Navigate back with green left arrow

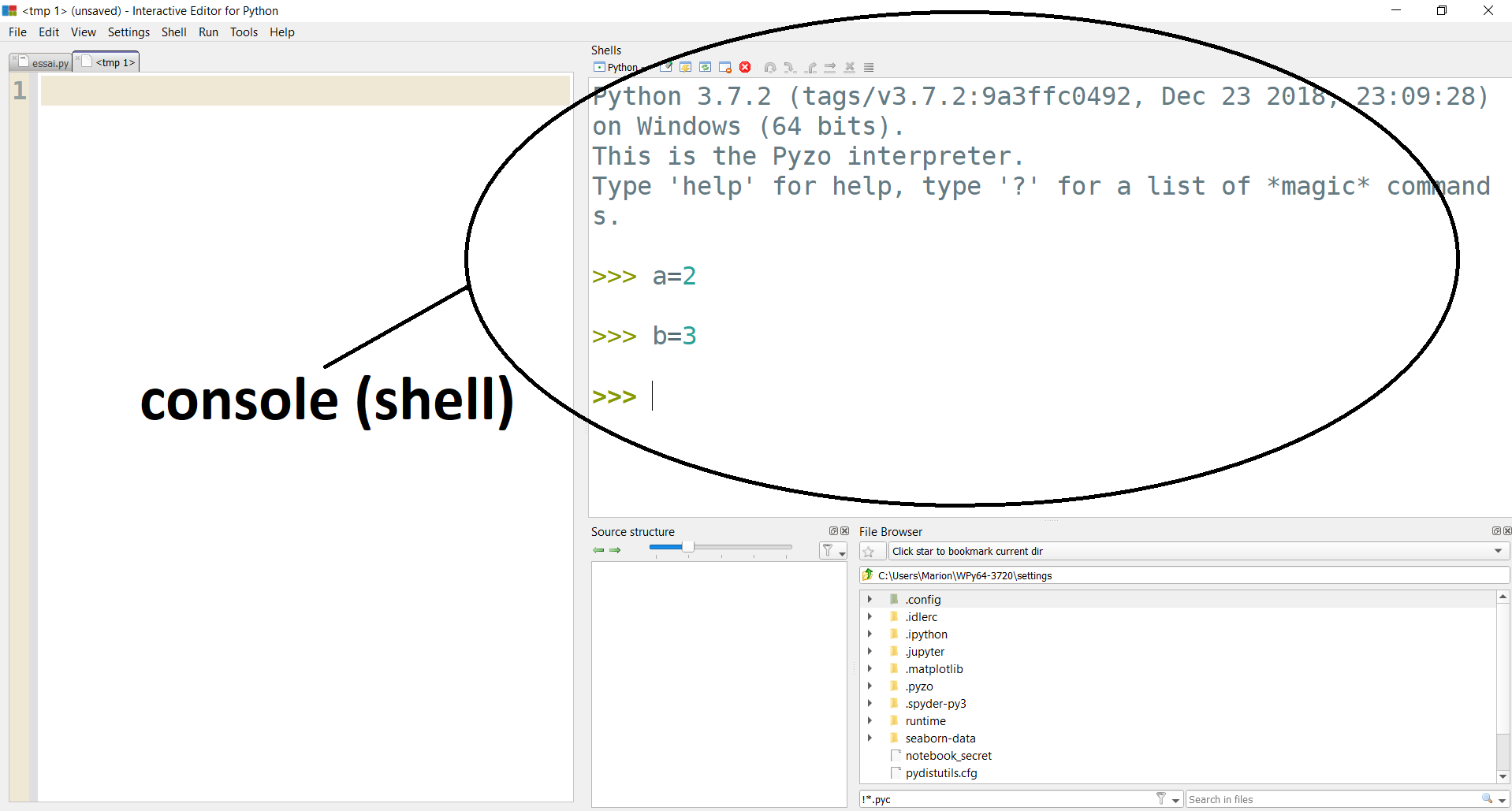[598, 550]
